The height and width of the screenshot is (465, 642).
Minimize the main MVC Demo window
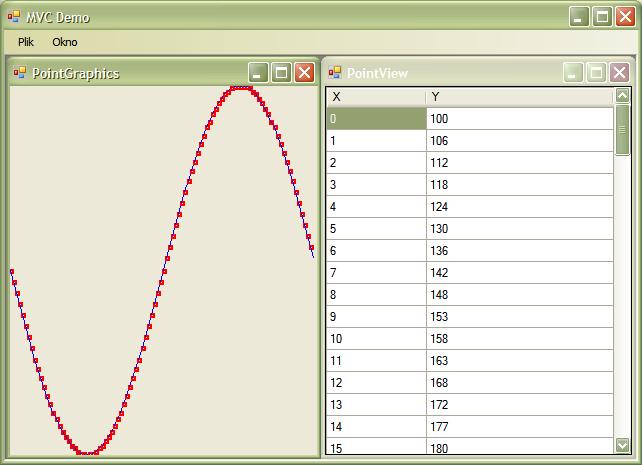pos(579,17)
